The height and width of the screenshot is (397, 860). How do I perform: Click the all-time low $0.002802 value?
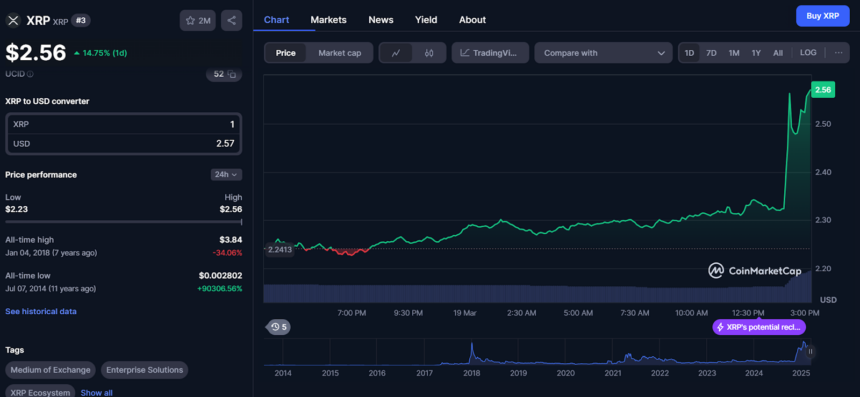(x=220, y=275)
